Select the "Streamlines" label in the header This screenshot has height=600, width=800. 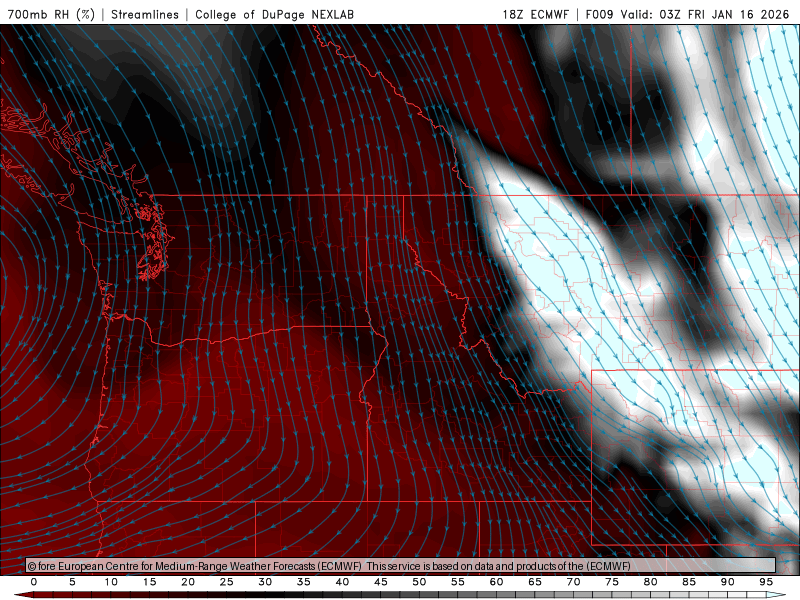click(x=145, y=14)
